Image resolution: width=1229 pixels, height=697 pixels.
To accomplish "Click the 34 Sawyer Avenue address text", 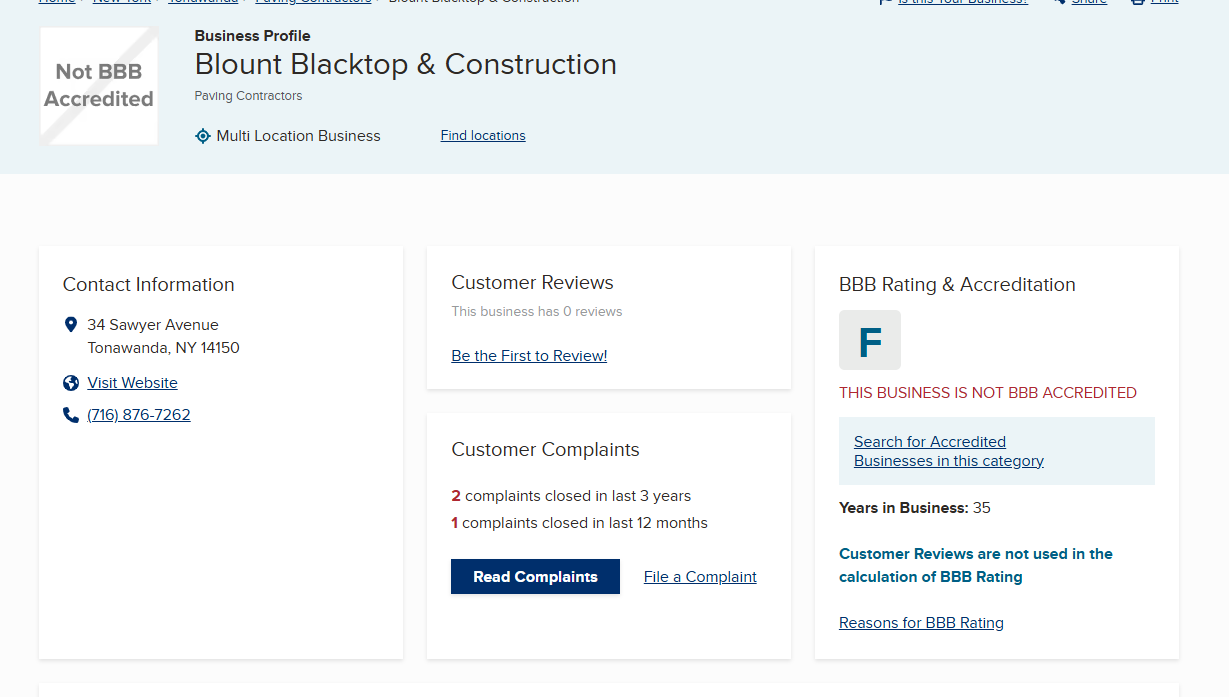I will [x=153, y=325].
